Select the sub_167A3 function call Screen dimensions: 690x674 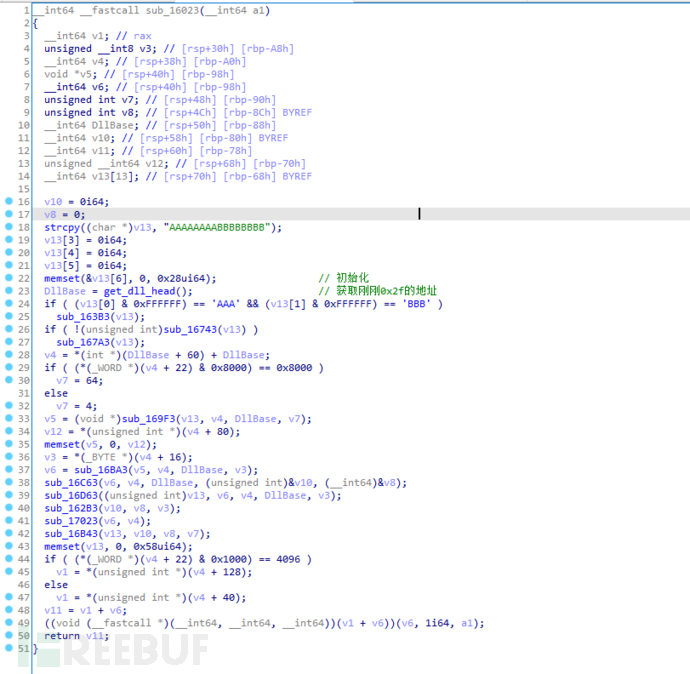83,342
